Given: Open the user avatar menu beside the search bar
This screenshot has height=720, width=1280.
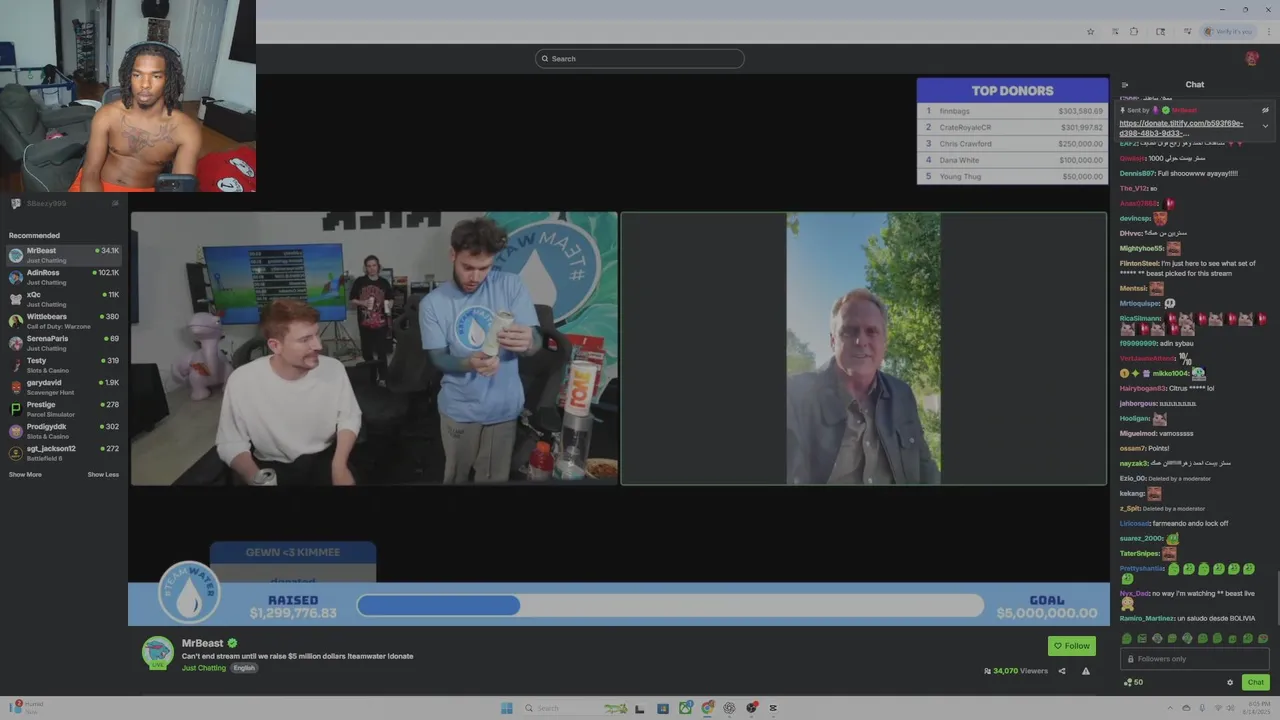Looking at the screenshot, I should click(x=1251, y=59).
